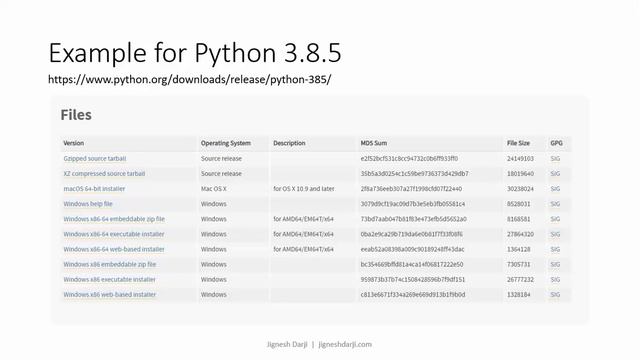Download Windows x86-64 executable installer

[114, 234]
